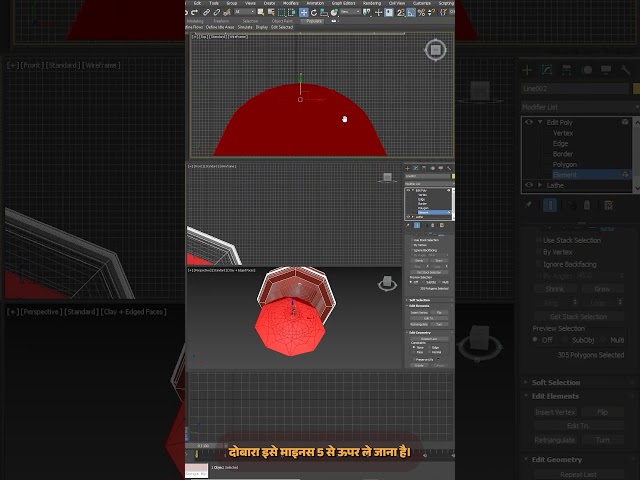Click Line002 name field in enlarged background panel
Screen dimensions: 640x480
576,89
